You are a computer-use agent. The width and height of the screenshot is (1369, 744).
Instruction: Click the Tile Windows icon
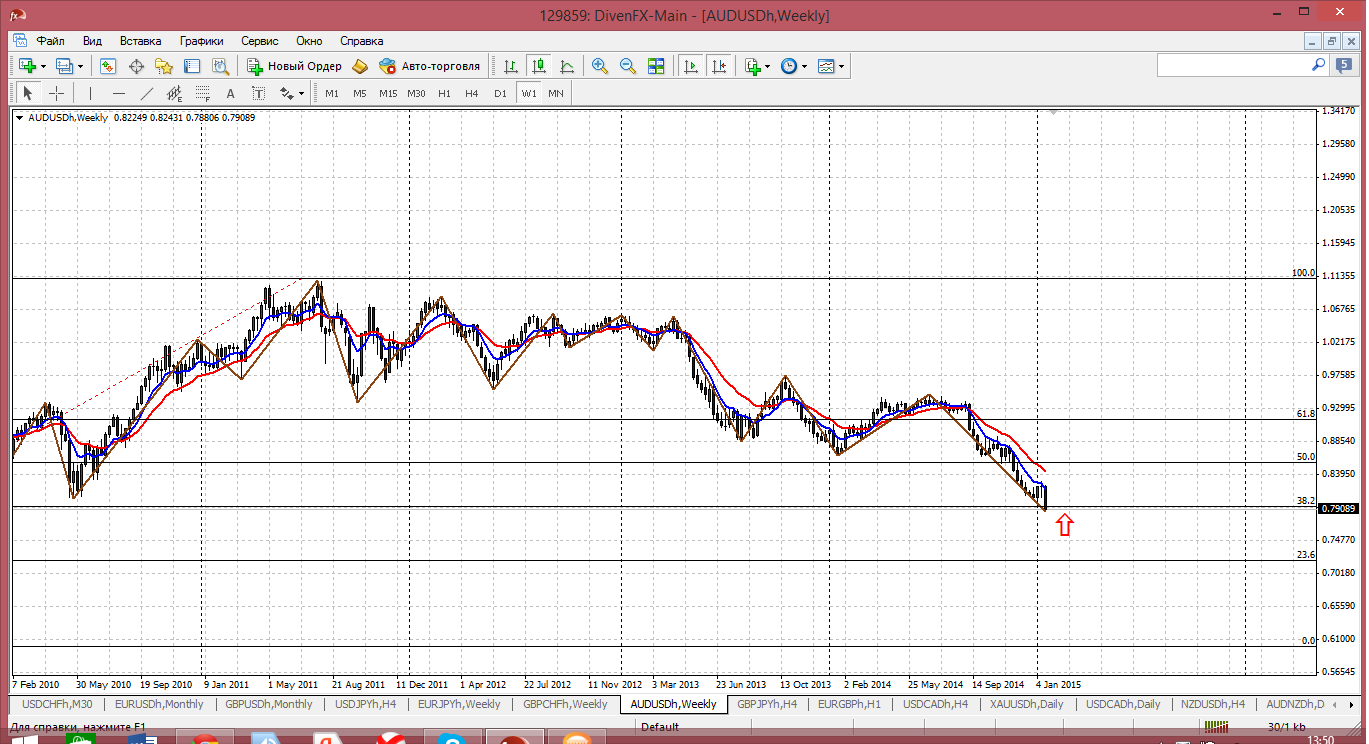[x=656, y=66]
